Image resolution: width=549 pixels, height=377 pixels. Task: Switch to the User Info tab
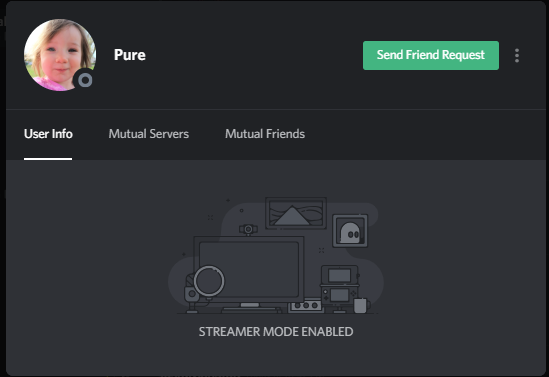48,134
